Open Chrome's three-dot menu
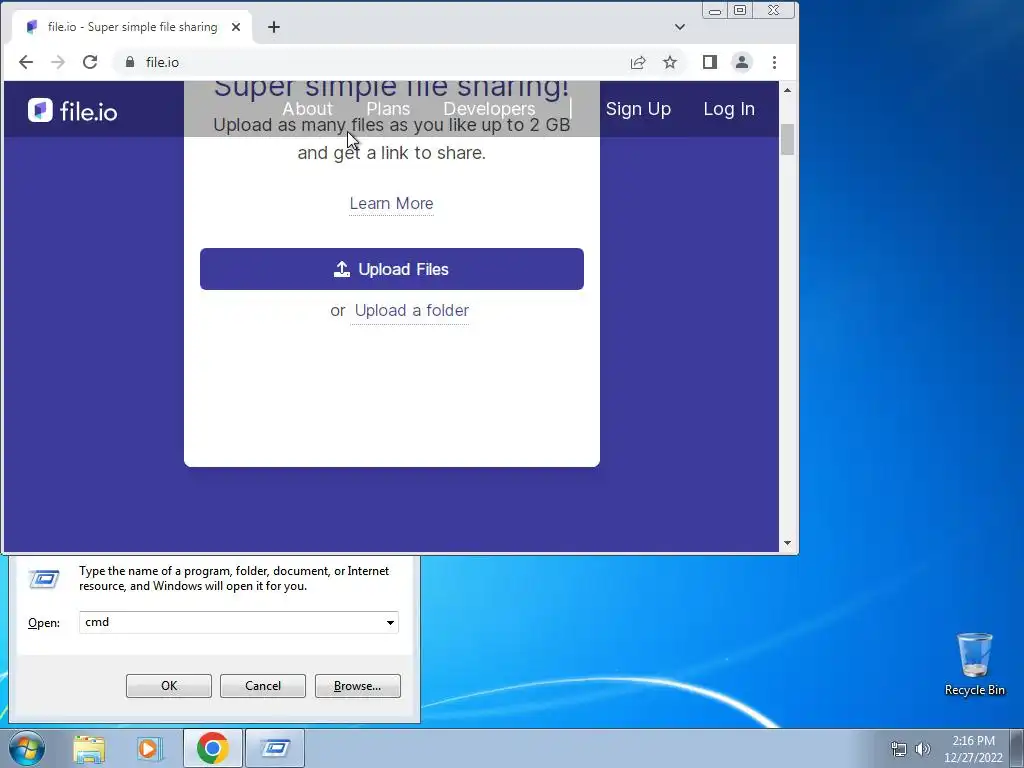This screenshot has height=768, width=1024. tap(775, 62)
